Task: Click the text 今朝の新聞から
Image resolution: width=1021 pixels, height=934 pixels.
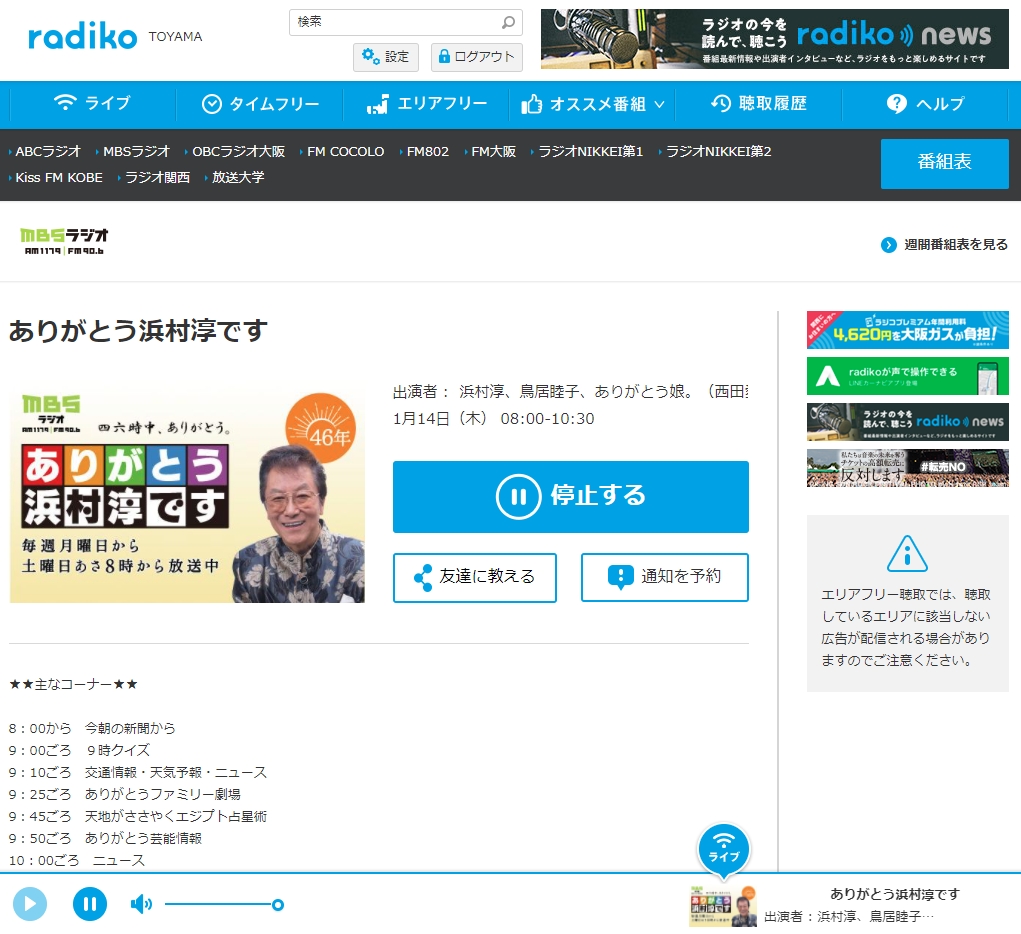Action: coord(130,728)
